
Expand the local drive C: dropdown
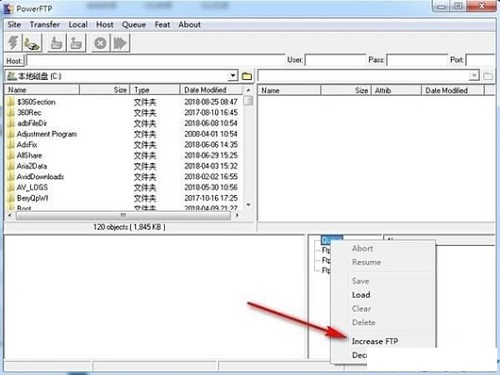233,76
